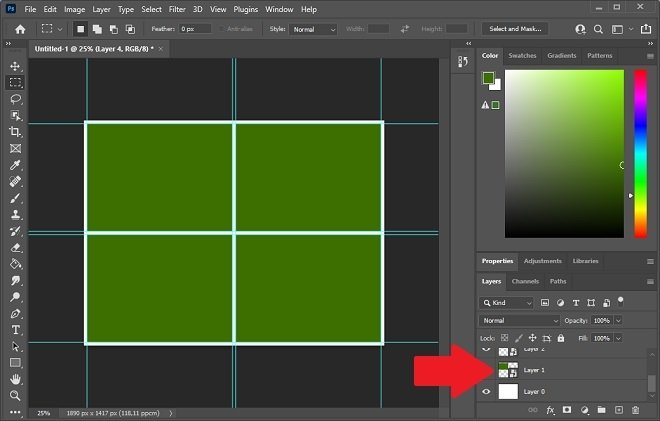Enable New selection mode
Viewport: 660px width, 421px height.
pos(80,29)
